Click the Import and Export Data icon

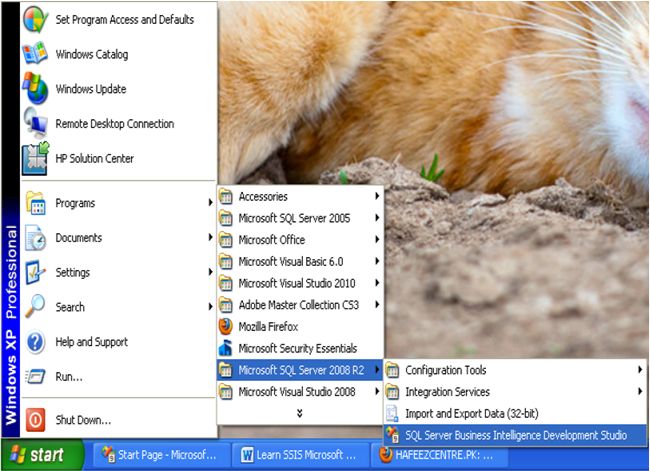click(x=393, y=413)
